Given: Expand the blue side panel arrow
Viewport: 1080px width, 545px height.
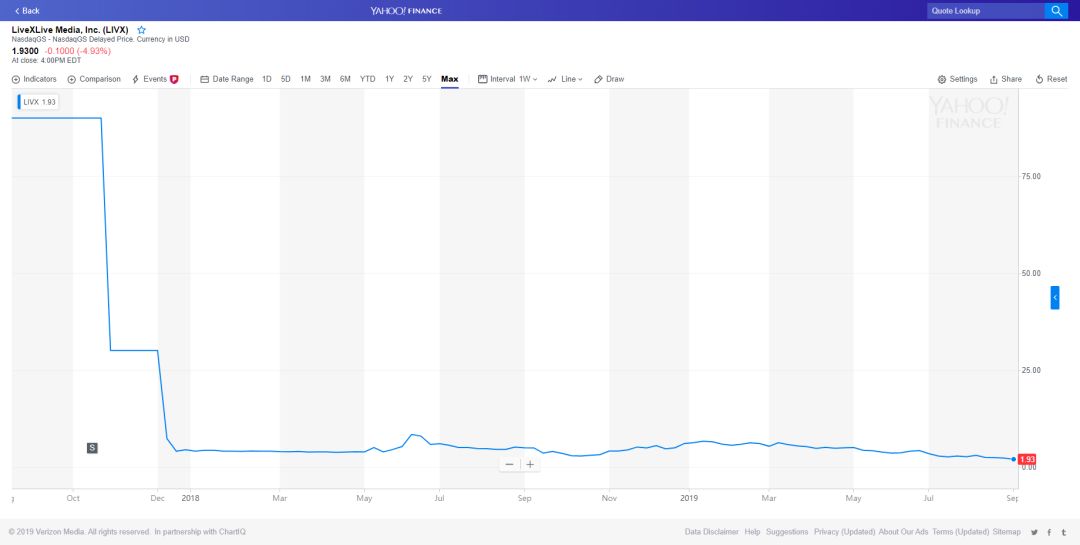Looking at the screenshot, I should tap(1055, 298).
